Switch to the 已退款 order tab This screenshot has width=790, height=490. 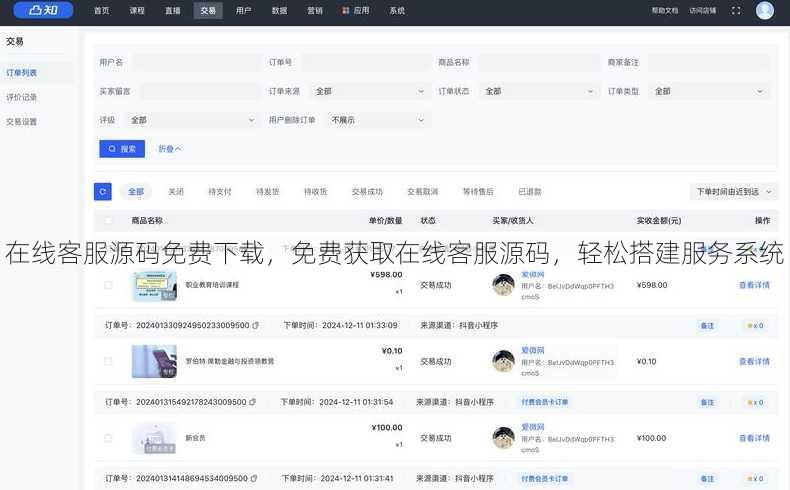point(530,192)
